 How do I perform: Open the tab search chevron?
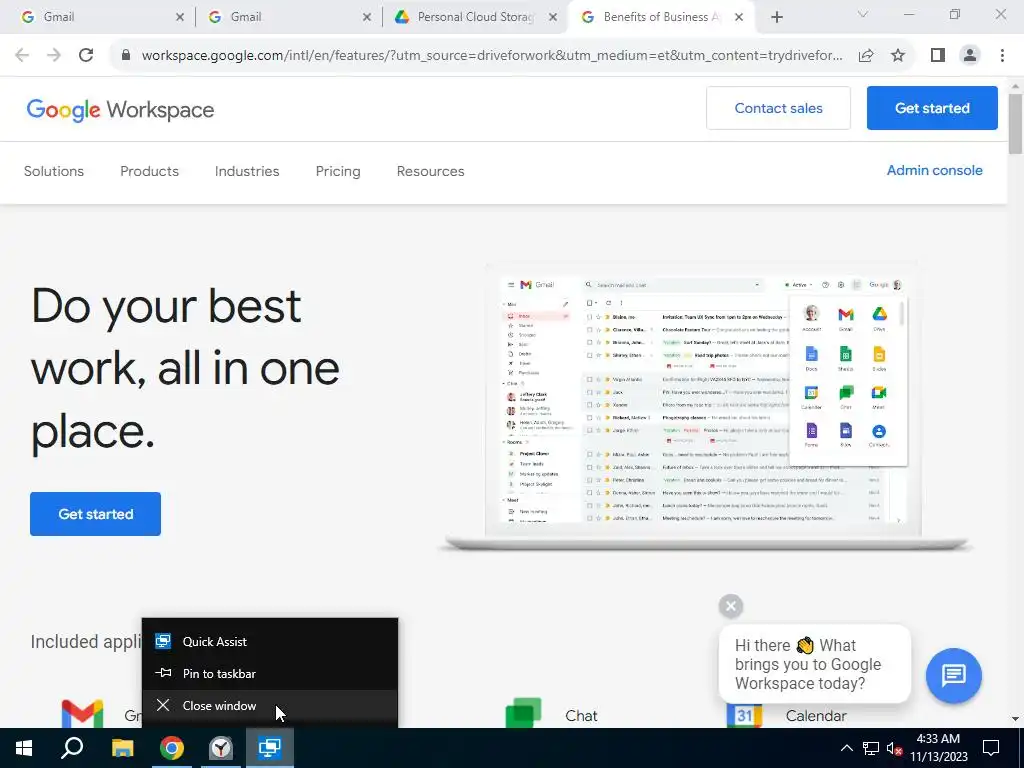(x=863, y=14)
